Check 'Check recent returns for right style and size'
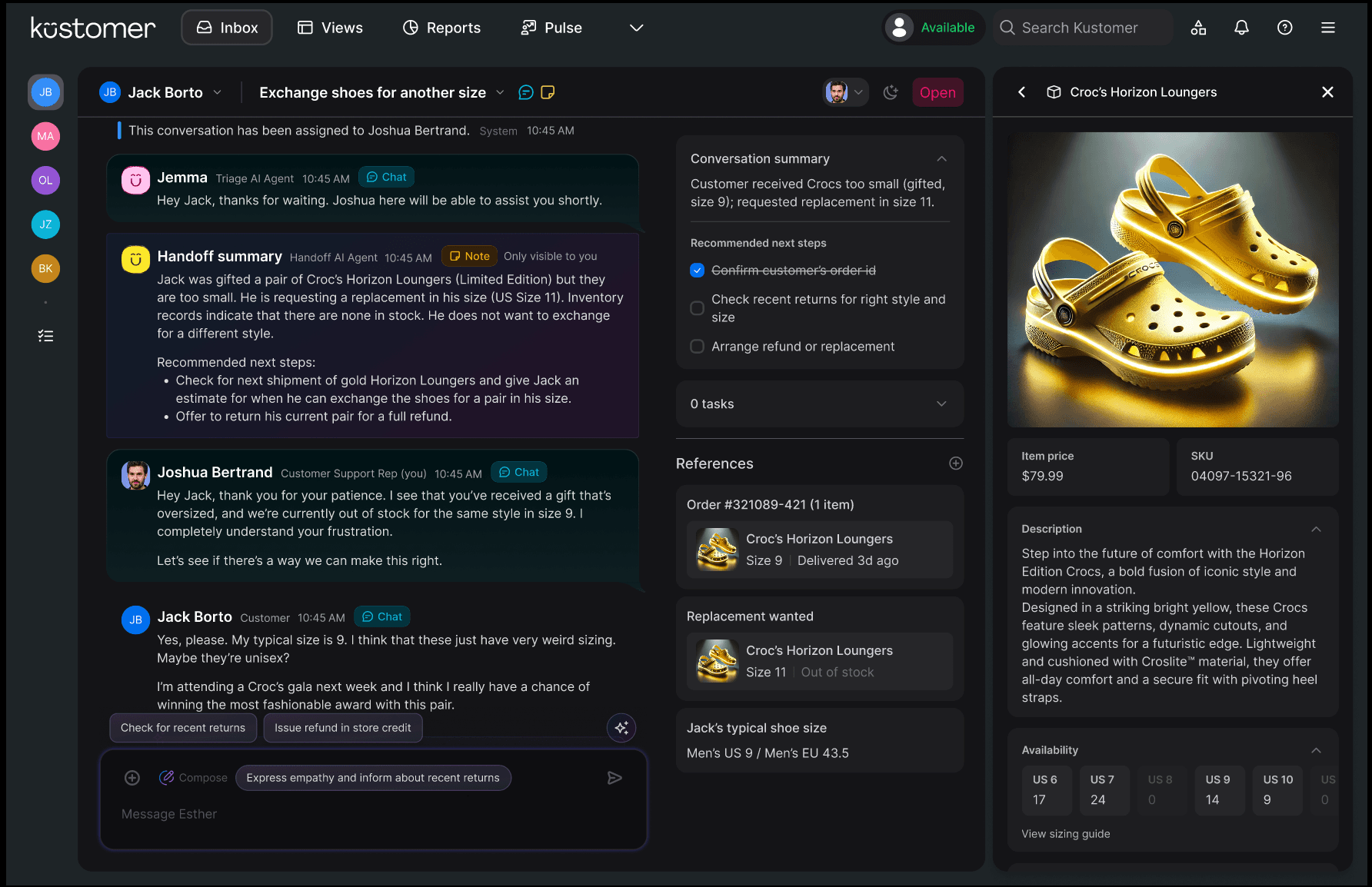1372x887 pixels. [697, 307]
